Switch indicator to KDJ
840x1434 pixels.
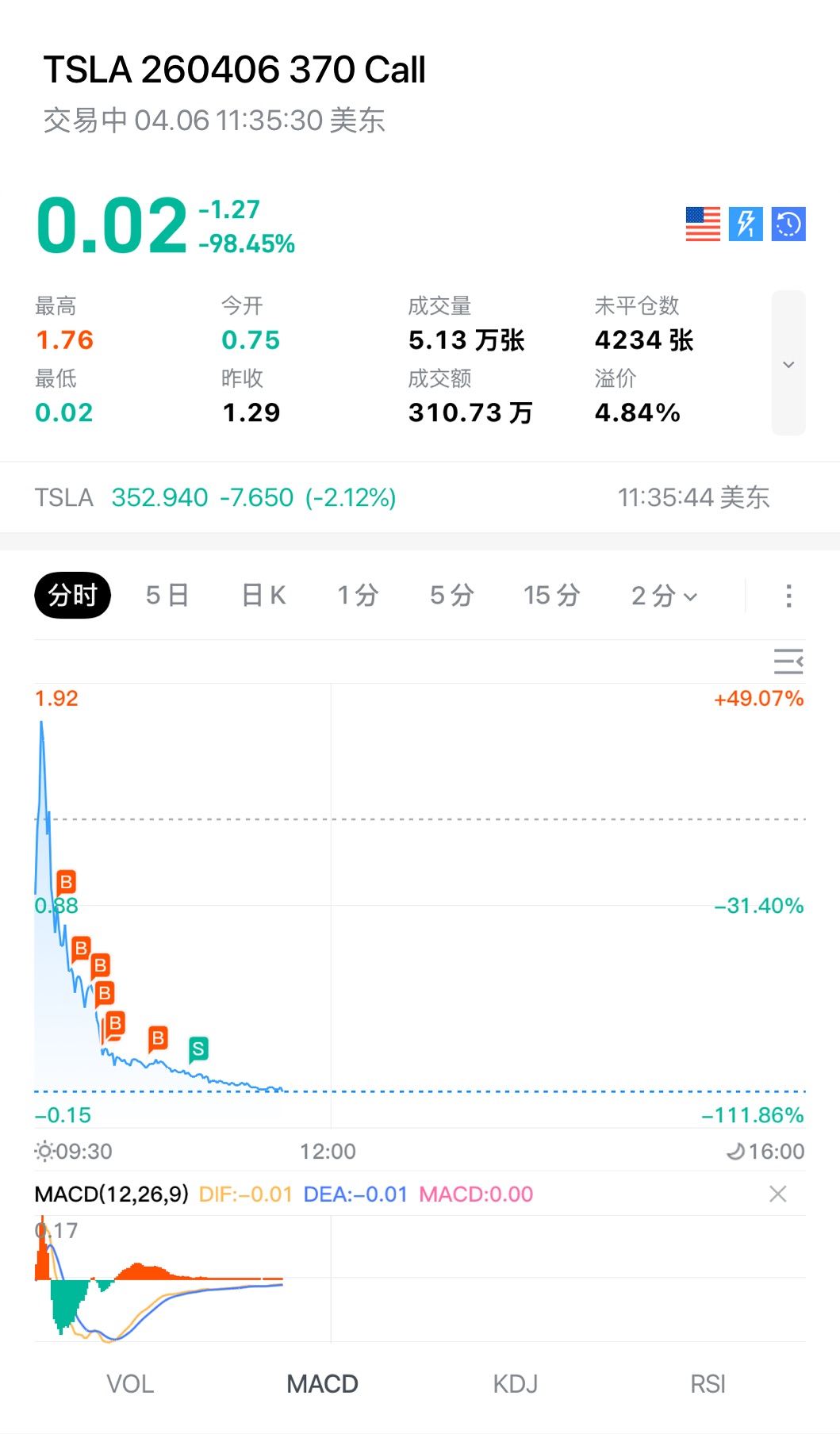tap(516, 1384)
